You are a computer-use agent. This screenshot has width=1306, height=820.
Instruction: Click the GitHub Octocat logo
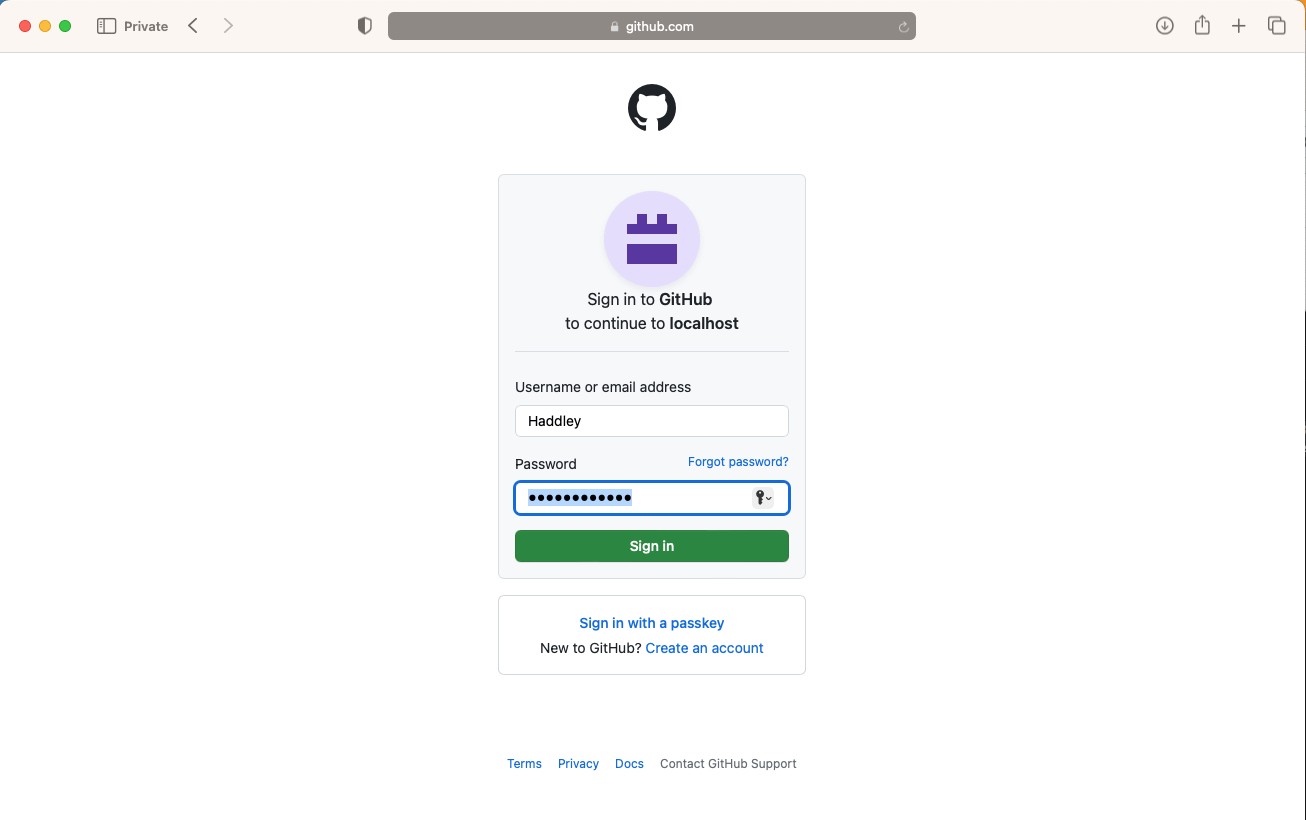click(652, 108)
